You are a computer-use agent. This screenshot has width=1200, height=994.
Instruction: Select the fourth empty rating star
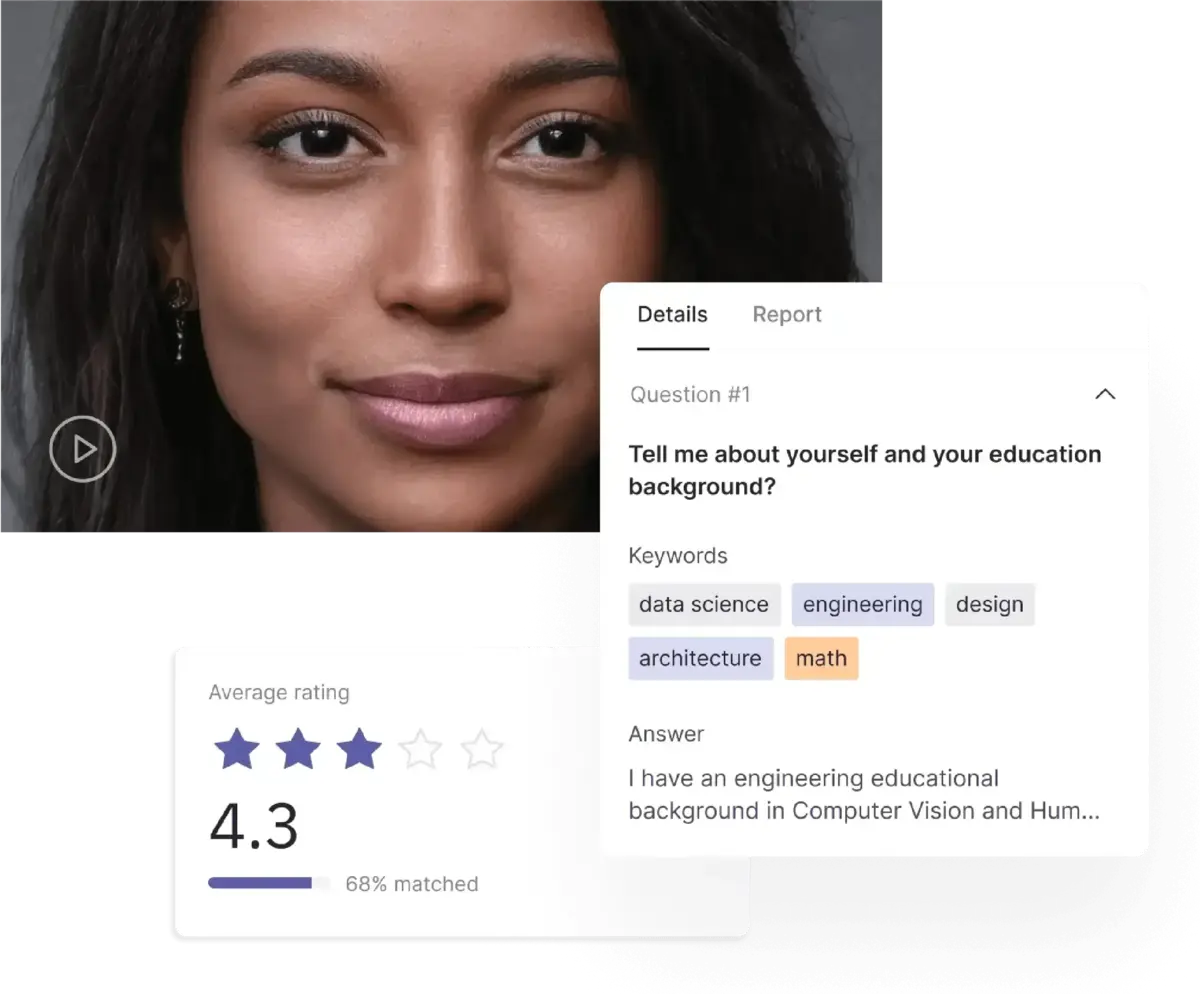420,749
